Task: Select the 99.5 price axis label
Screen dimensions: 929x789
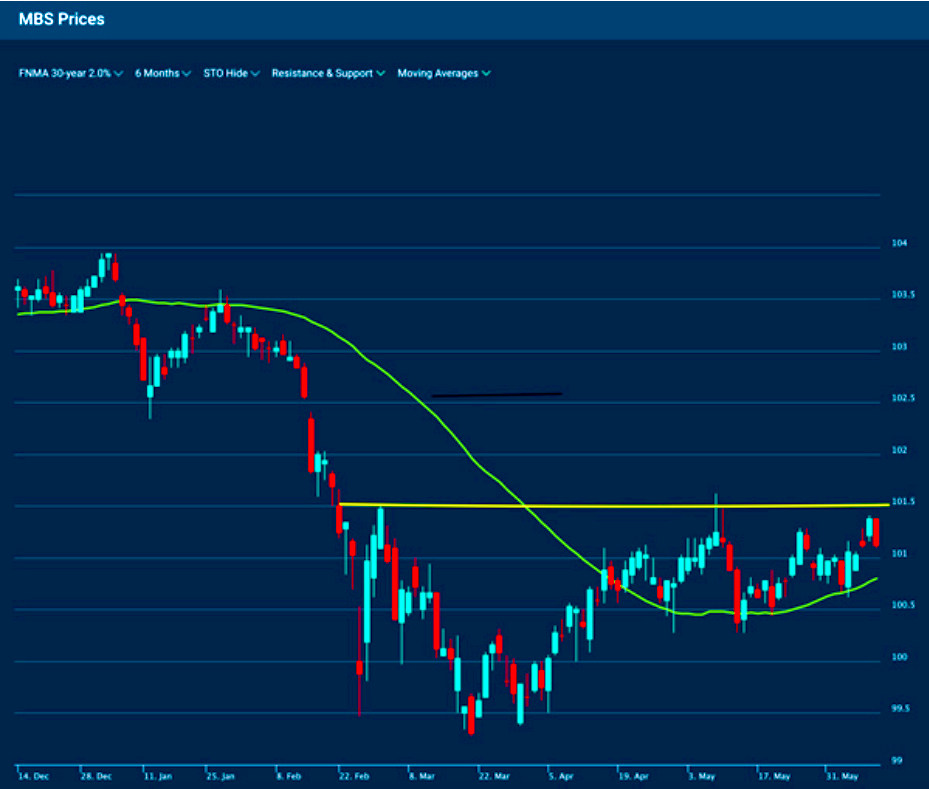Action: click(x=902, y=709)
